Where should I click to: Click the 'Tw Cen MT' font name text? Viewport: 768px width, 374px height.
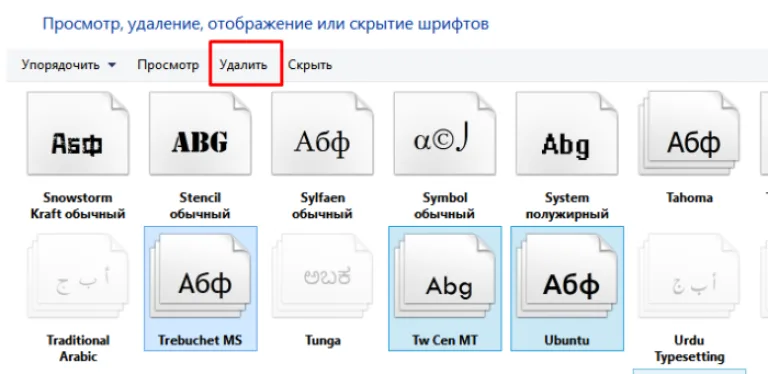[445, 340]
